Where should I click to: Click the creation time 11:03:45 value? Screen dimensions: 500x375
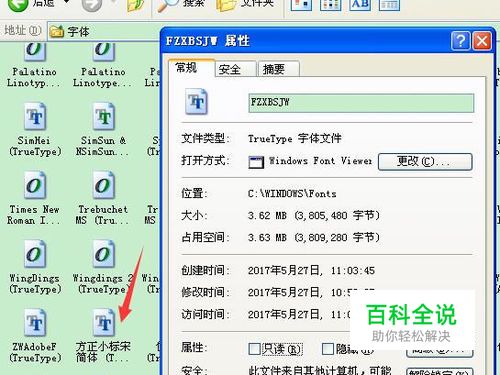(x=311, y=270)
